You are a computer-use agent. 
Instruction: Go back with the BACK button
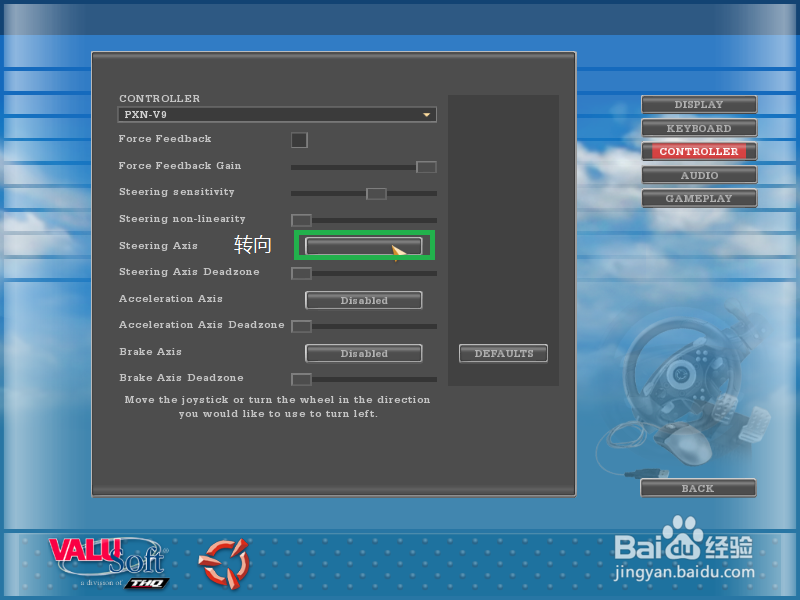coord(698,488)
